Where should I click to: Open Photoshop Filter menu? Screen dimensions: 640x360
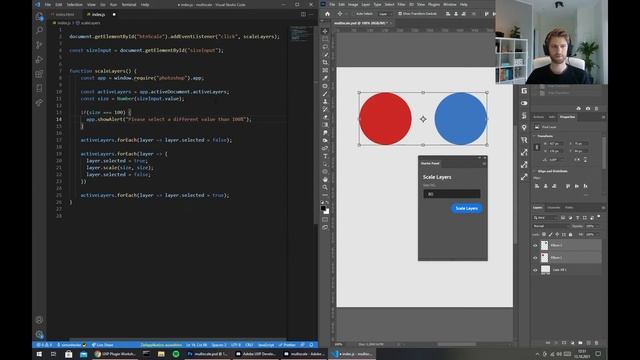coord(401,4)
